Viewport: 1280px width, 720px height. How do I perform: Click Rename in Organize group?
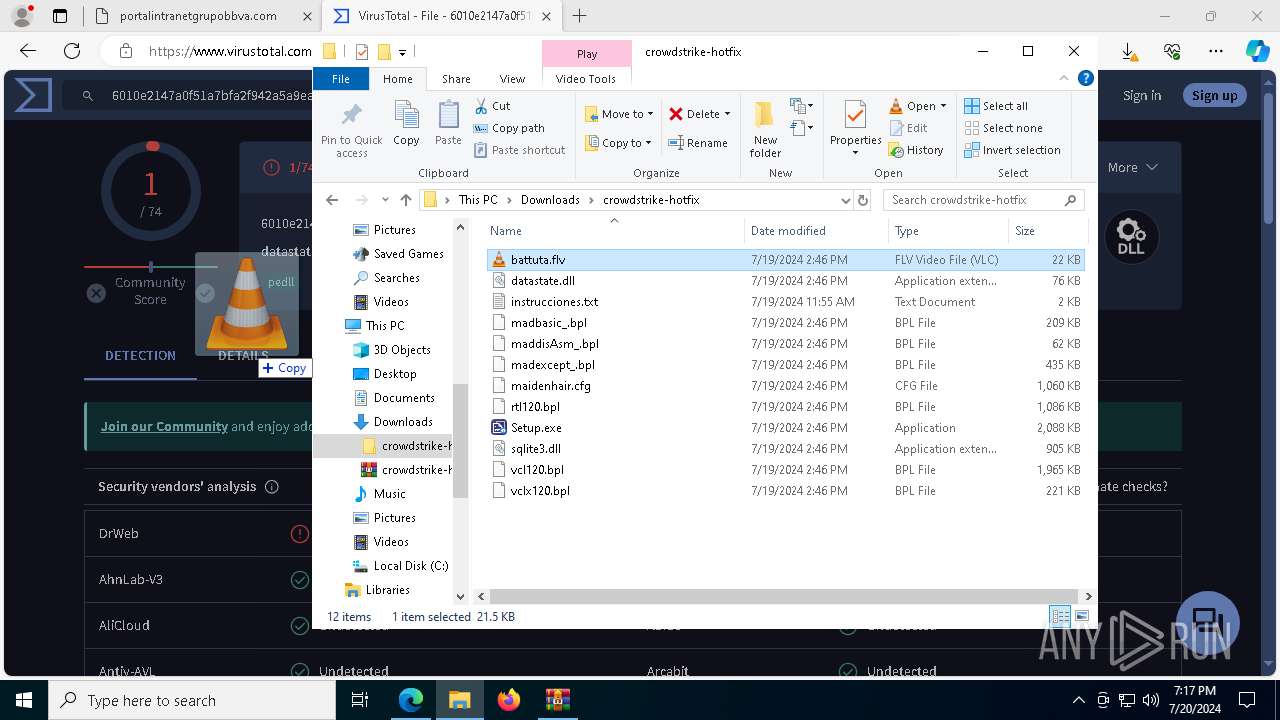click(x=698, y=143)
